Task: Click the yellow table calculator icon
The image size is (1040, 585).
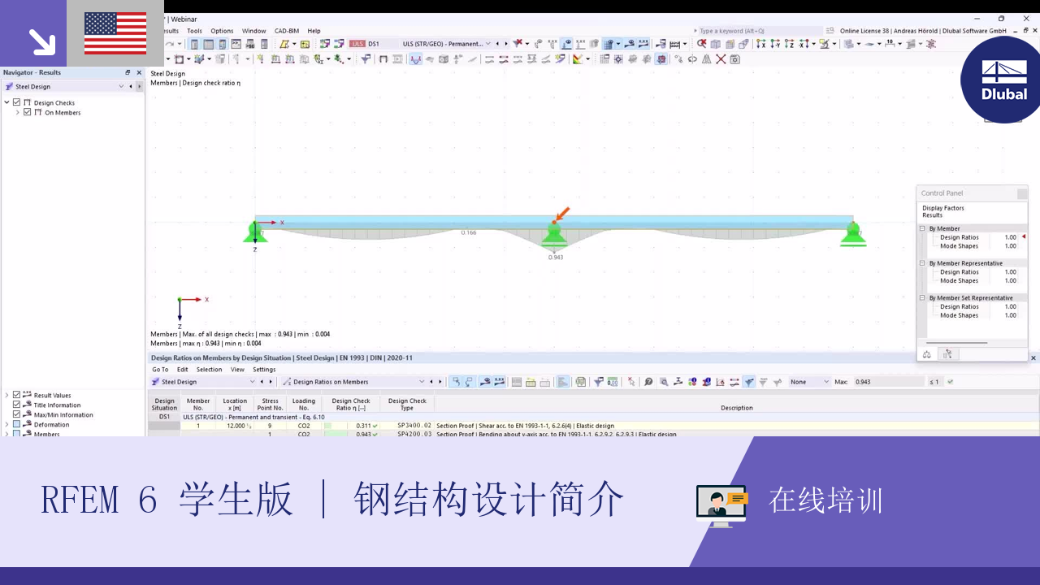Action: (x=304, y=44)
